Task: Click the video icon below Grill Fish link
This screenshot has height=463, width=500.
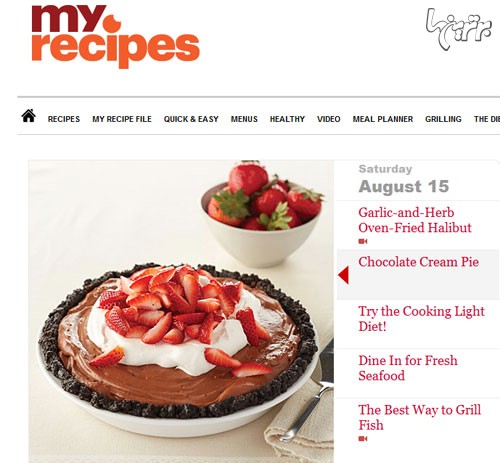Action: pos(363,439)
